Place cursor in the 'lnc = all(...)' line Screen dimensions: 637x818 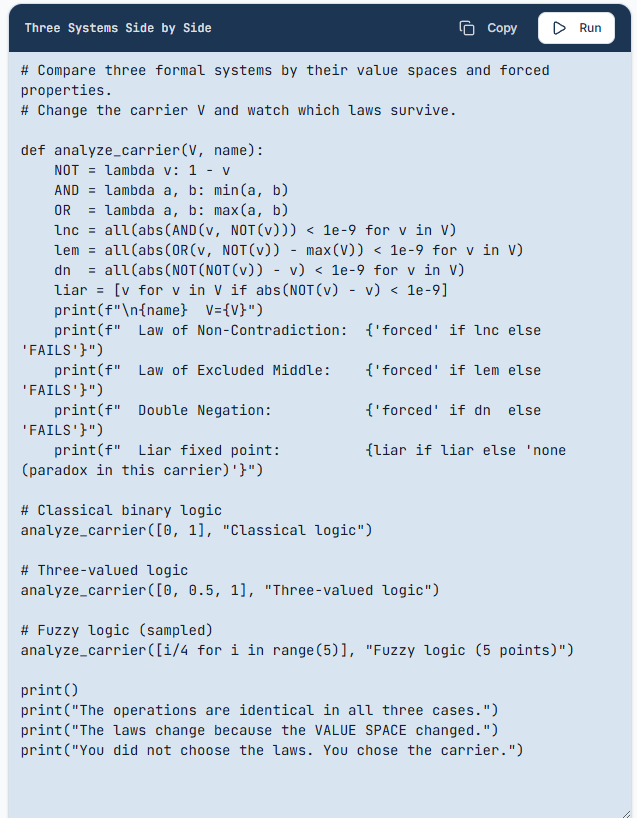coord(255,231)
